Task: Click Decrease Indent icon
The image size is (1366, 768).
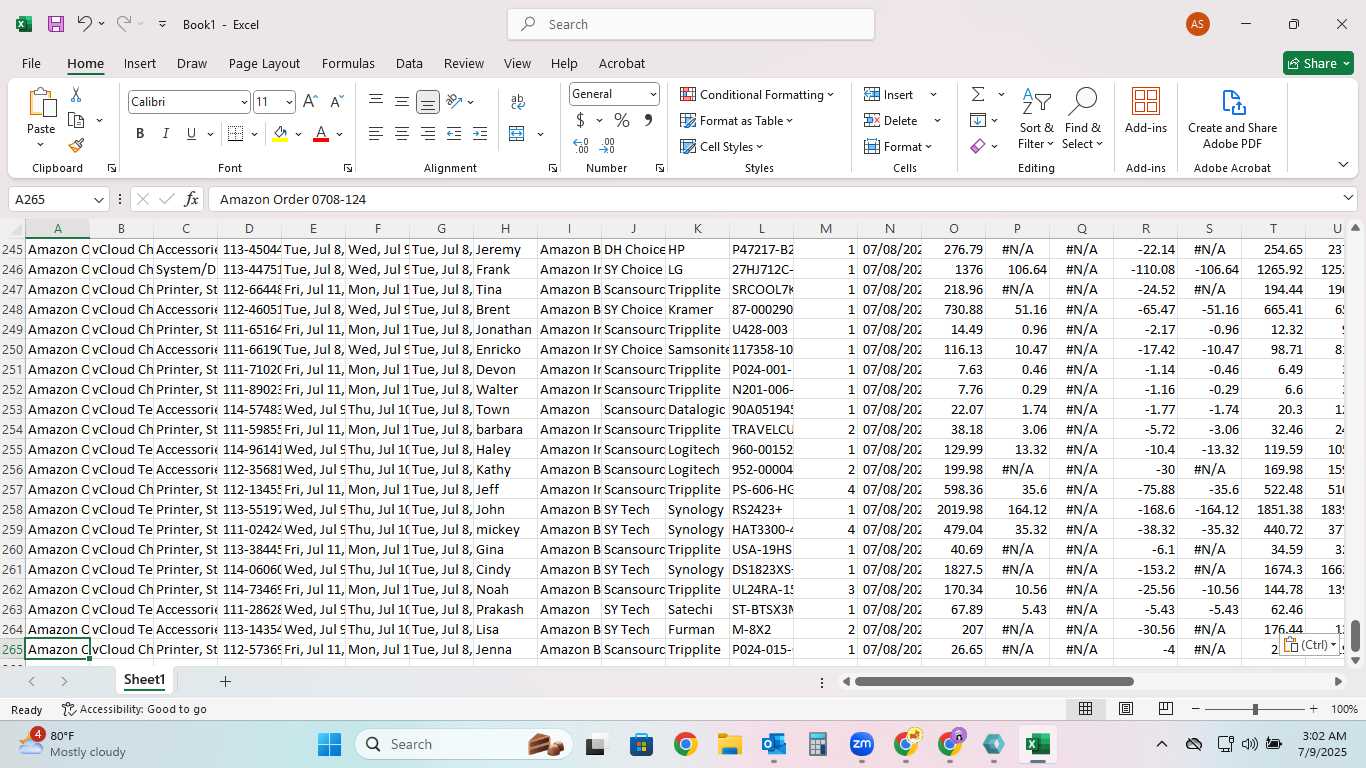Action: click(454, 134)
